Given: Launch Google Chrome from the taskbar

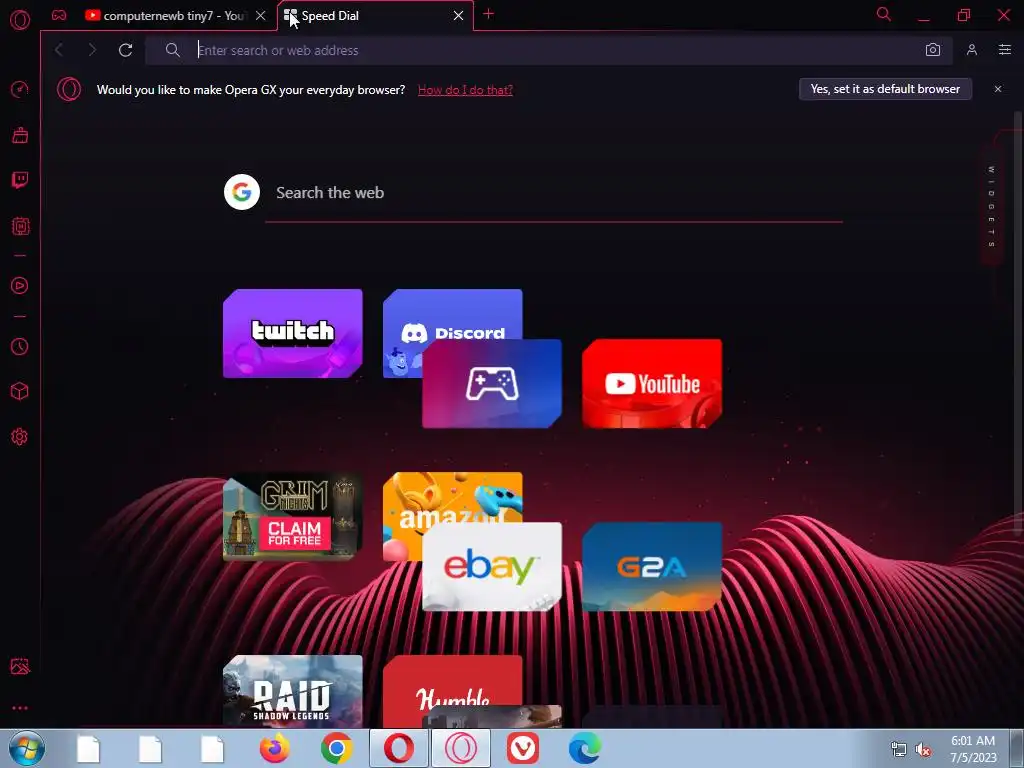Looking at the screenshot, I should click(336, 748).
